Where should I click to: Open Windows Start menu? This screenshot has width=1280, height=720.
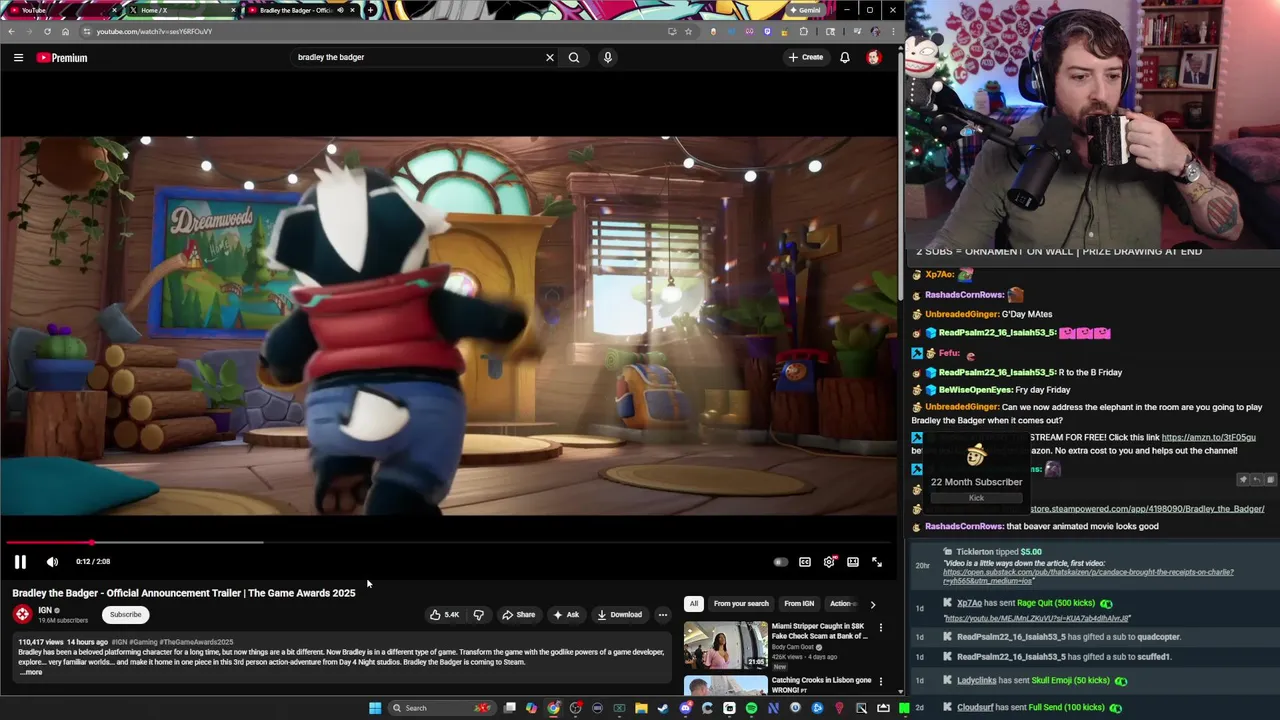pyautogui.click(x=375, y=708)
